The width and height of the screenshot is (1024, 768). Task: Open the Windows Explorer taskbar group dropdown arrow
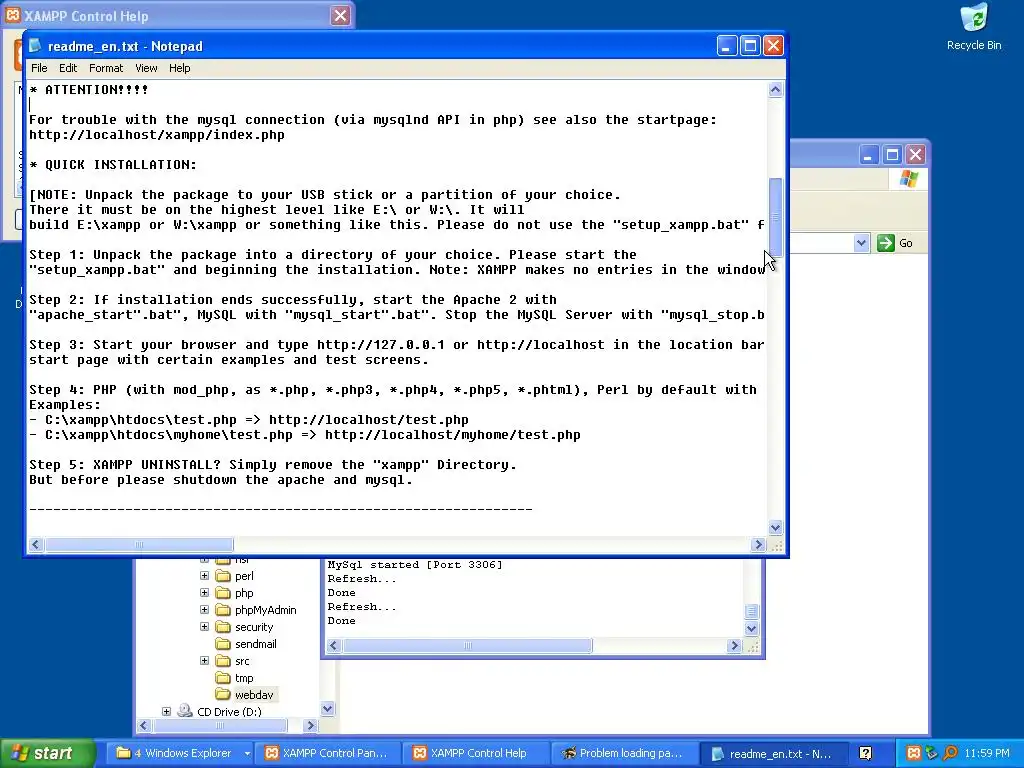coord(247,754)
